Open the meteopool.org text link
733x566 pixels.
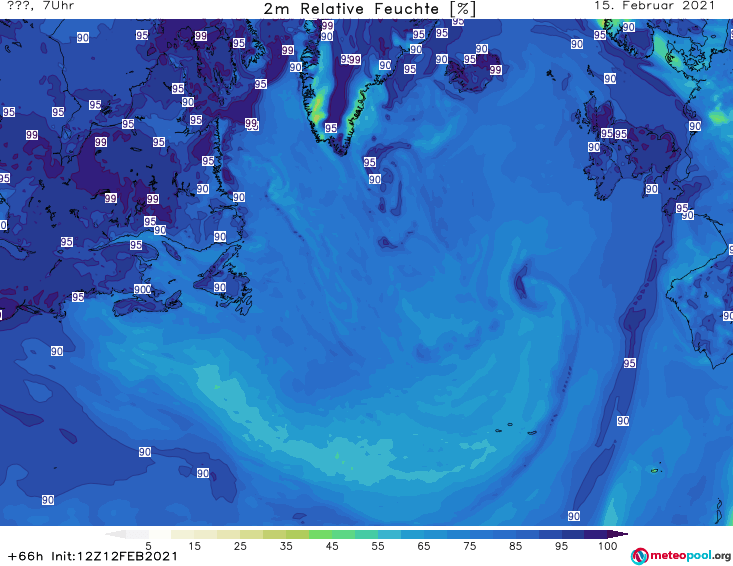tap(690, 556)
